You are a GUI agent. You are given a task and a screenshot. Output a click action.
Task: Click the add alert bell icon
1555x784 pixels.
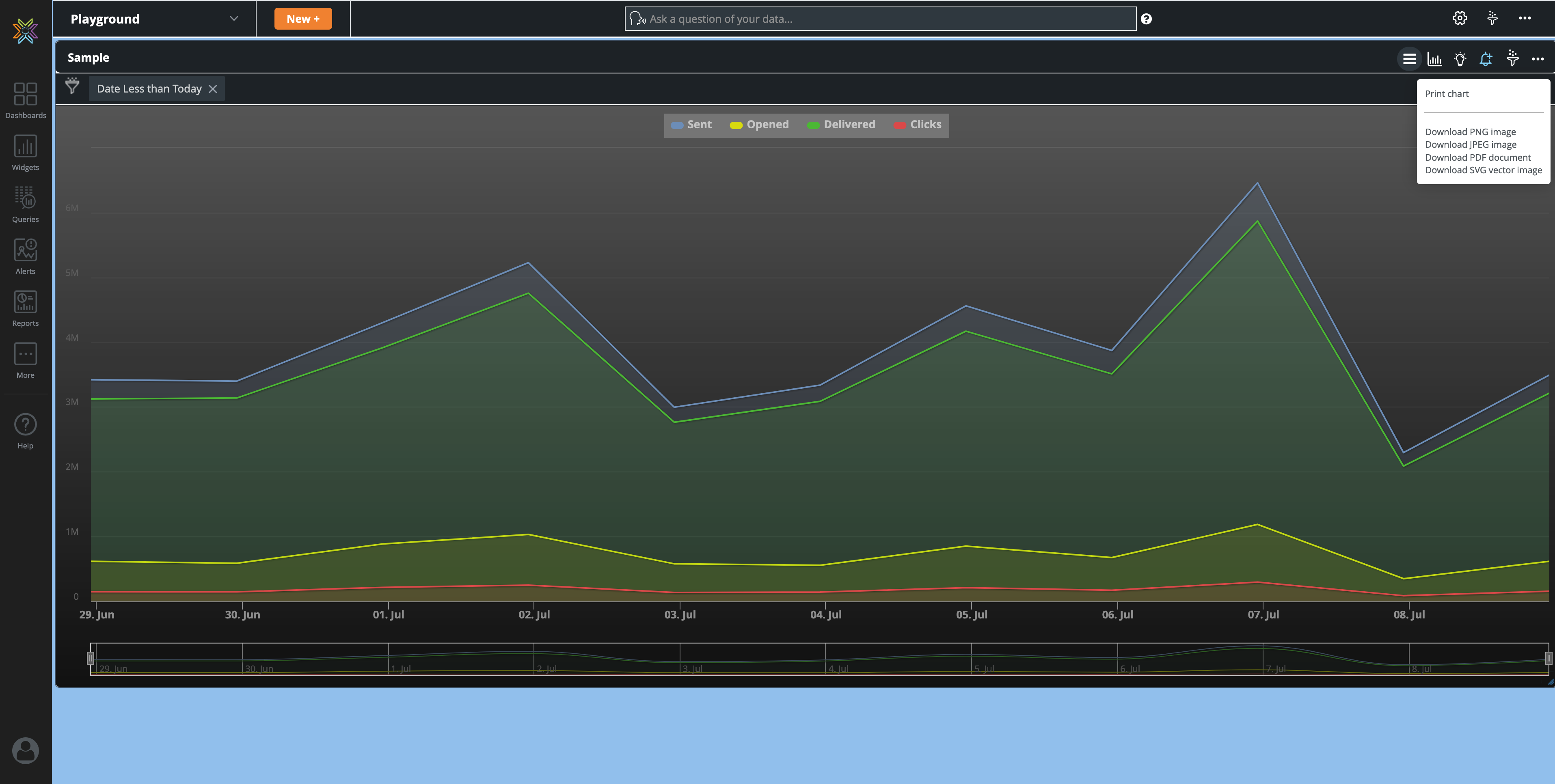click(1486, 59)
